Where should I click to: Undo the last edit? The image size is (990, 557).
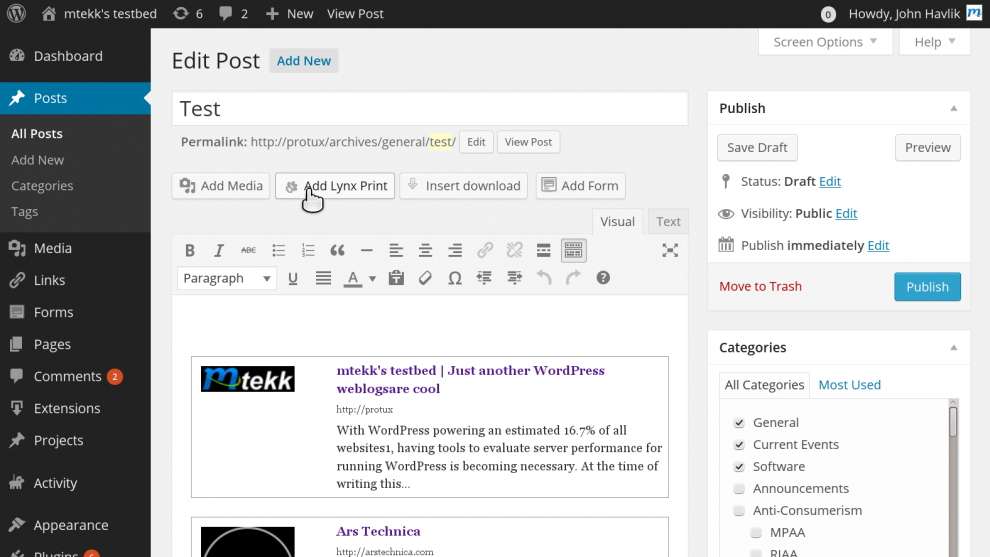(544, 278)
